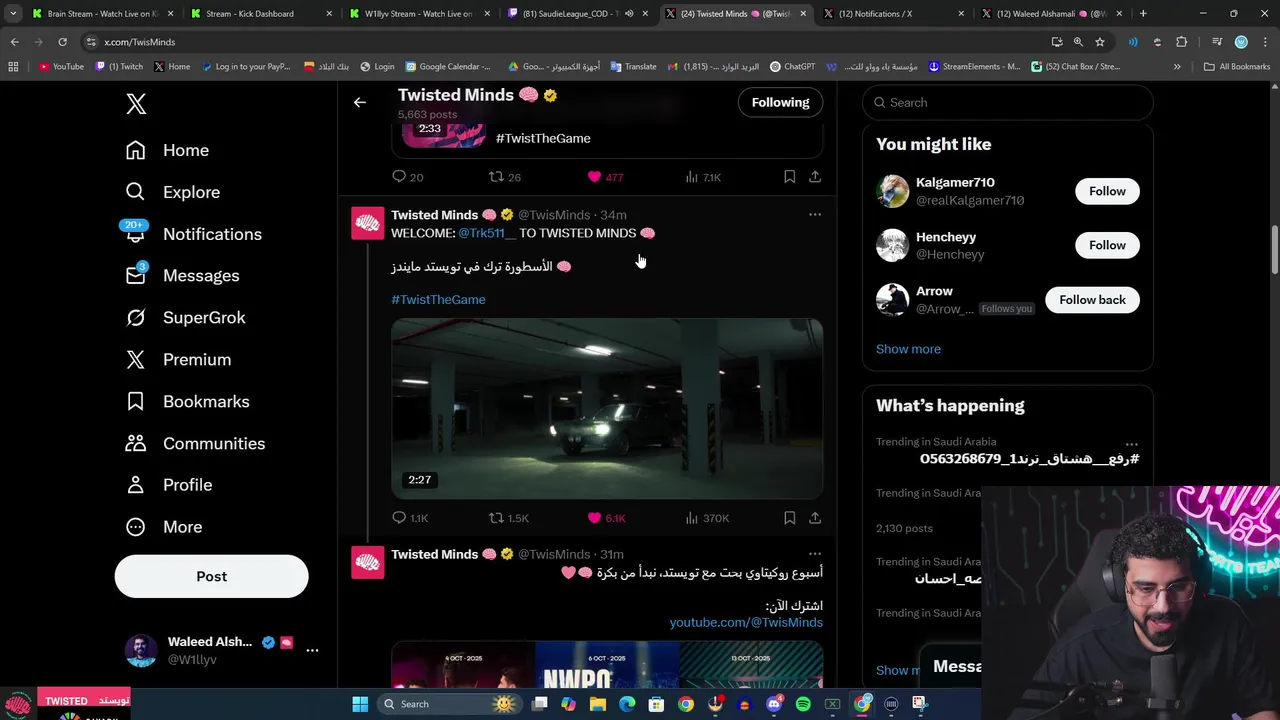Open Notifications in X sidebar

pyautogui.click(x=193, y=234)
